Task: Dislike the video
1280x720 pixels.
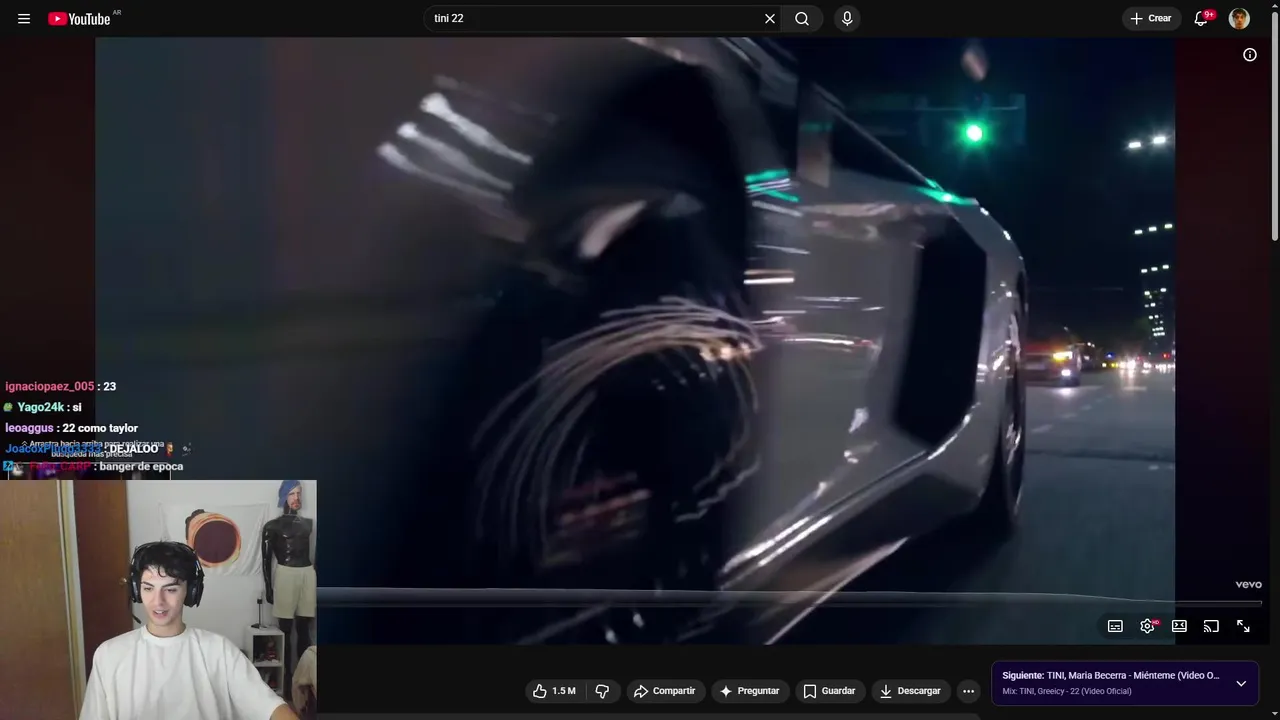Action: click(602, 691)
